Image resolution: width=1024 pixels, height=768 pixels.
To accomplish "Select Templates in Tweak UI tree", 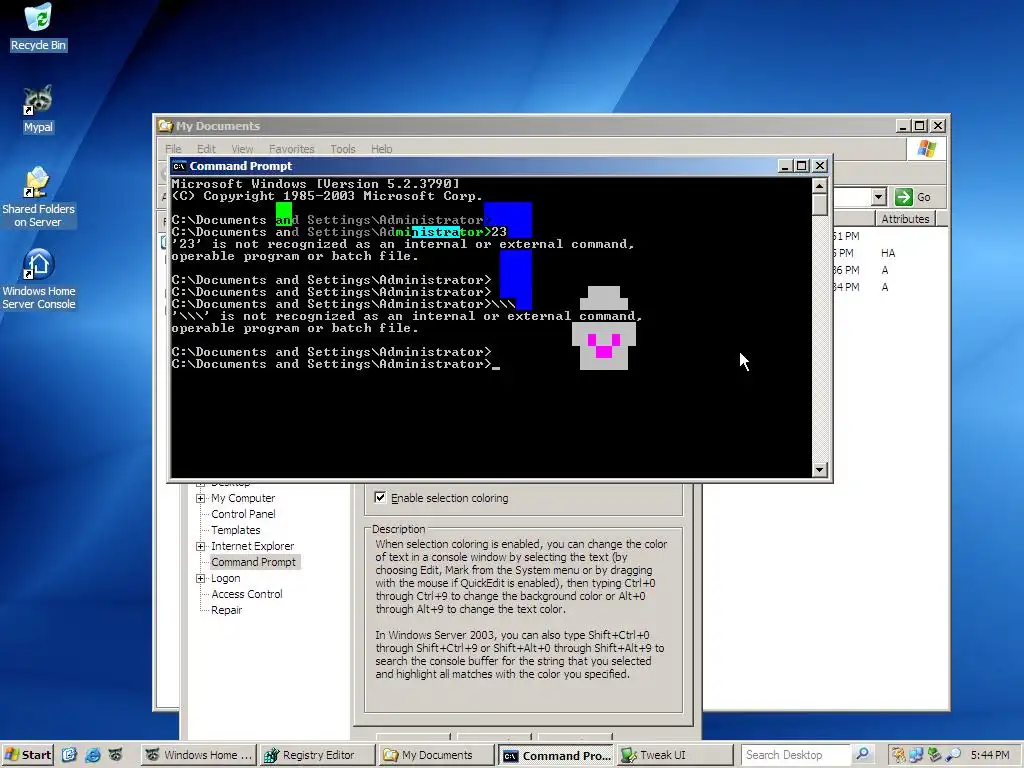I will click(x=236, y=530).
